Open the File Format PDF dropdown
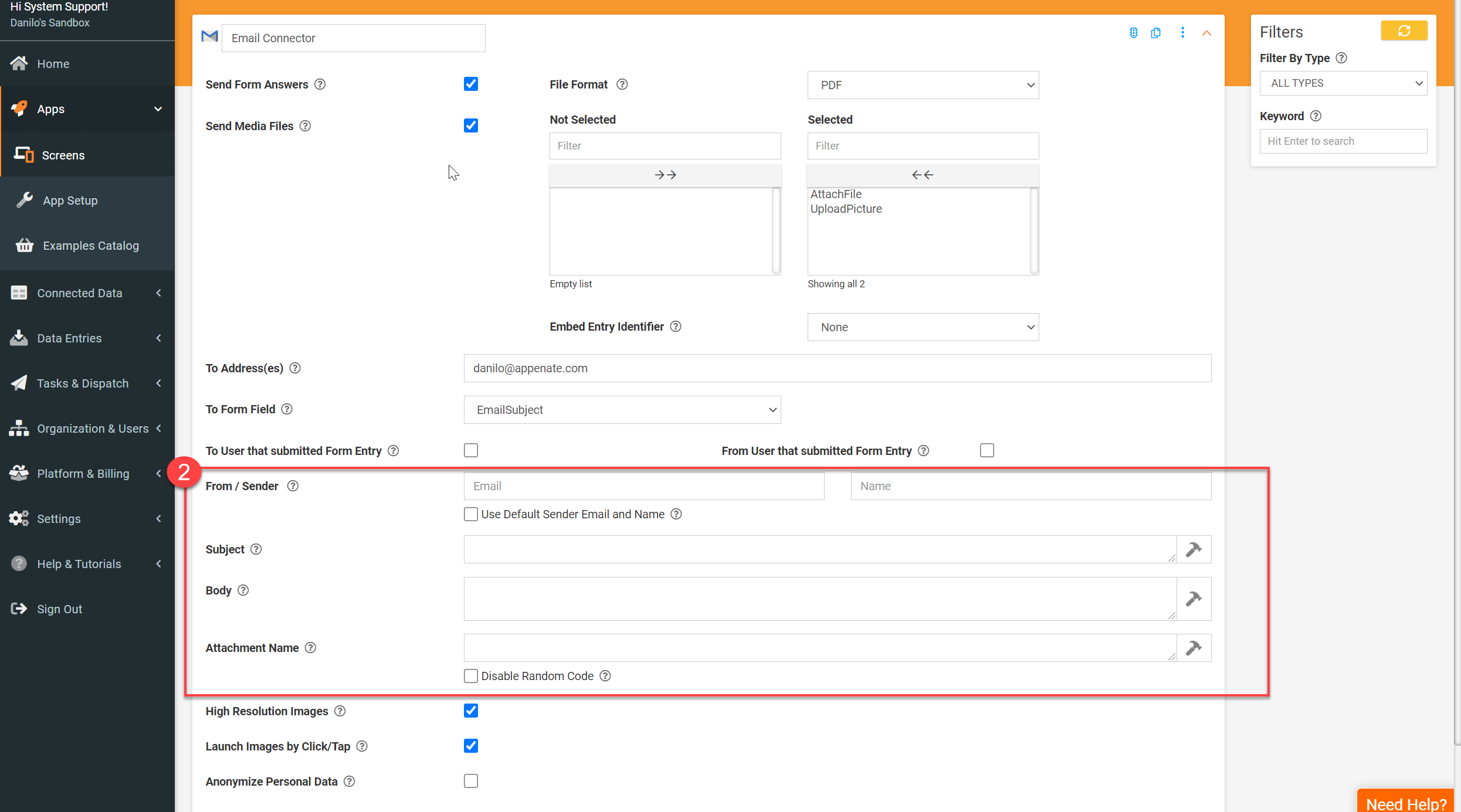Viewport: 1461px width, 812px height. [923, 85]
